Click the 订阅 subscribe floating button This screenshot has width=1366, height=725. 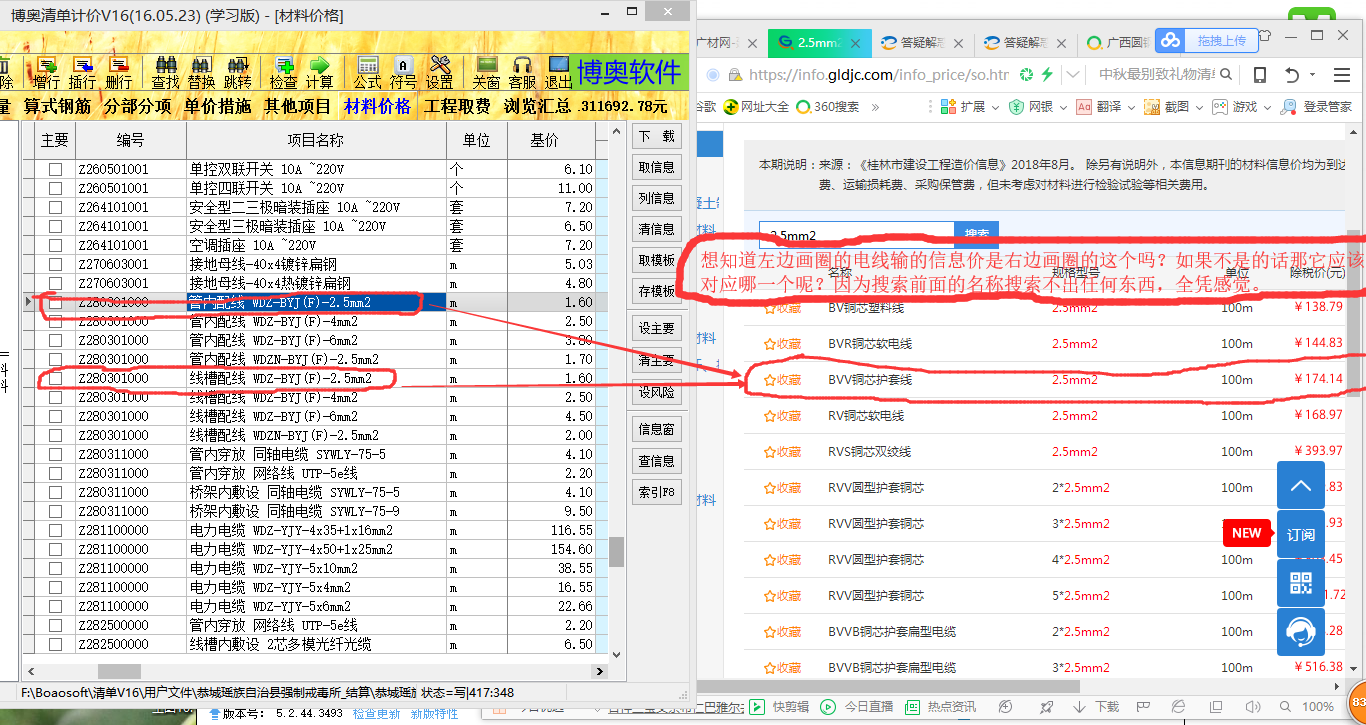[x=1300, y=534]
